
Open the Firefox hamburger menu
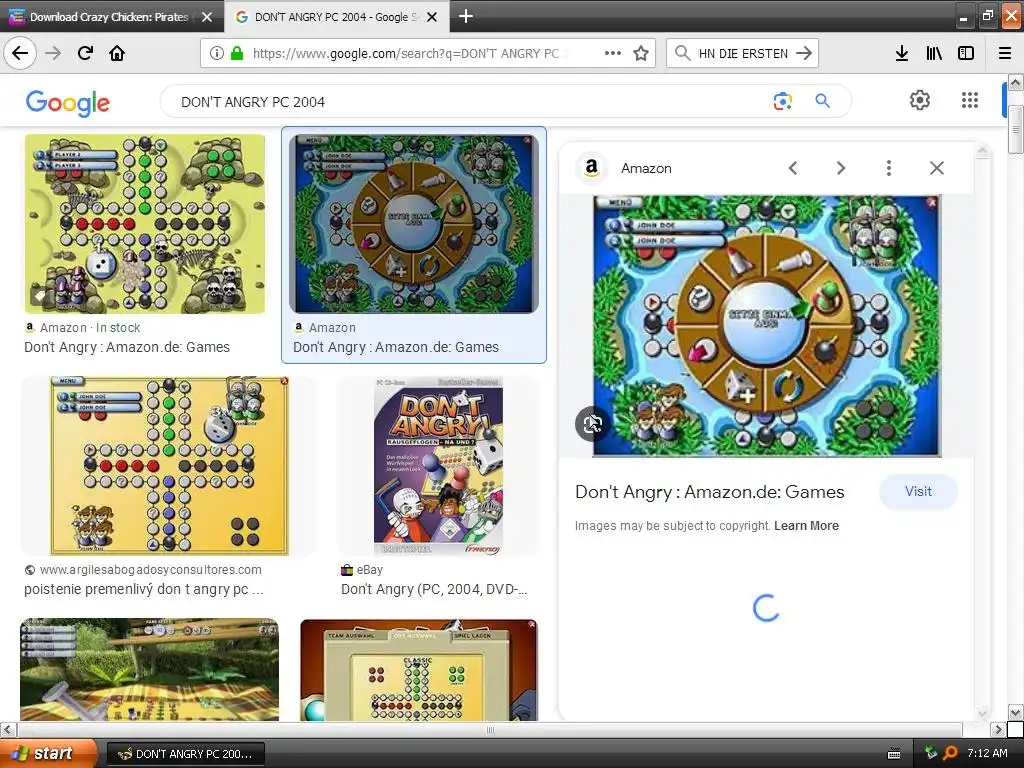click(x=1005, y=53)
